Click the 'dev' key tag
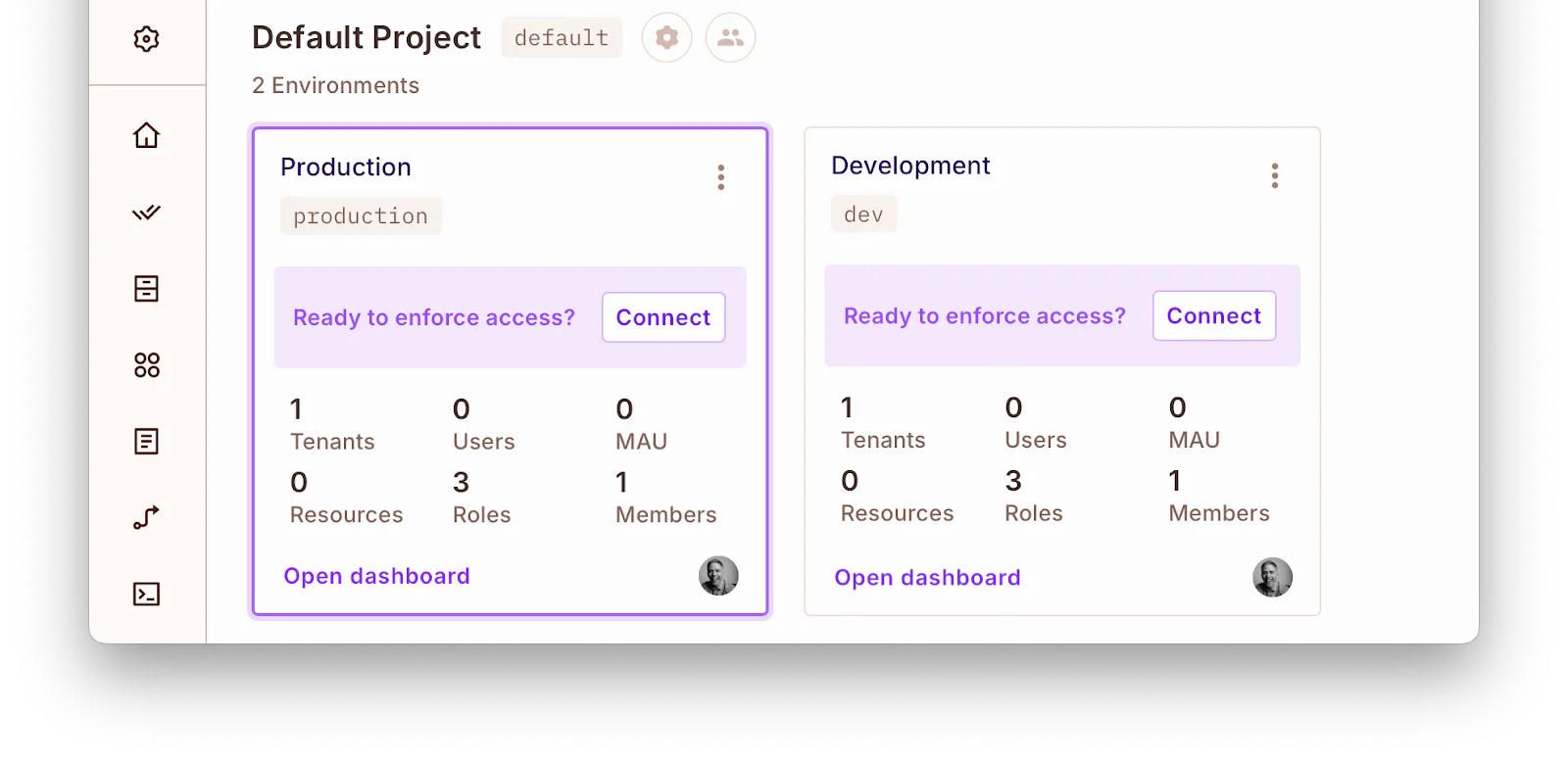The image size is (1568, 761). 863,214
